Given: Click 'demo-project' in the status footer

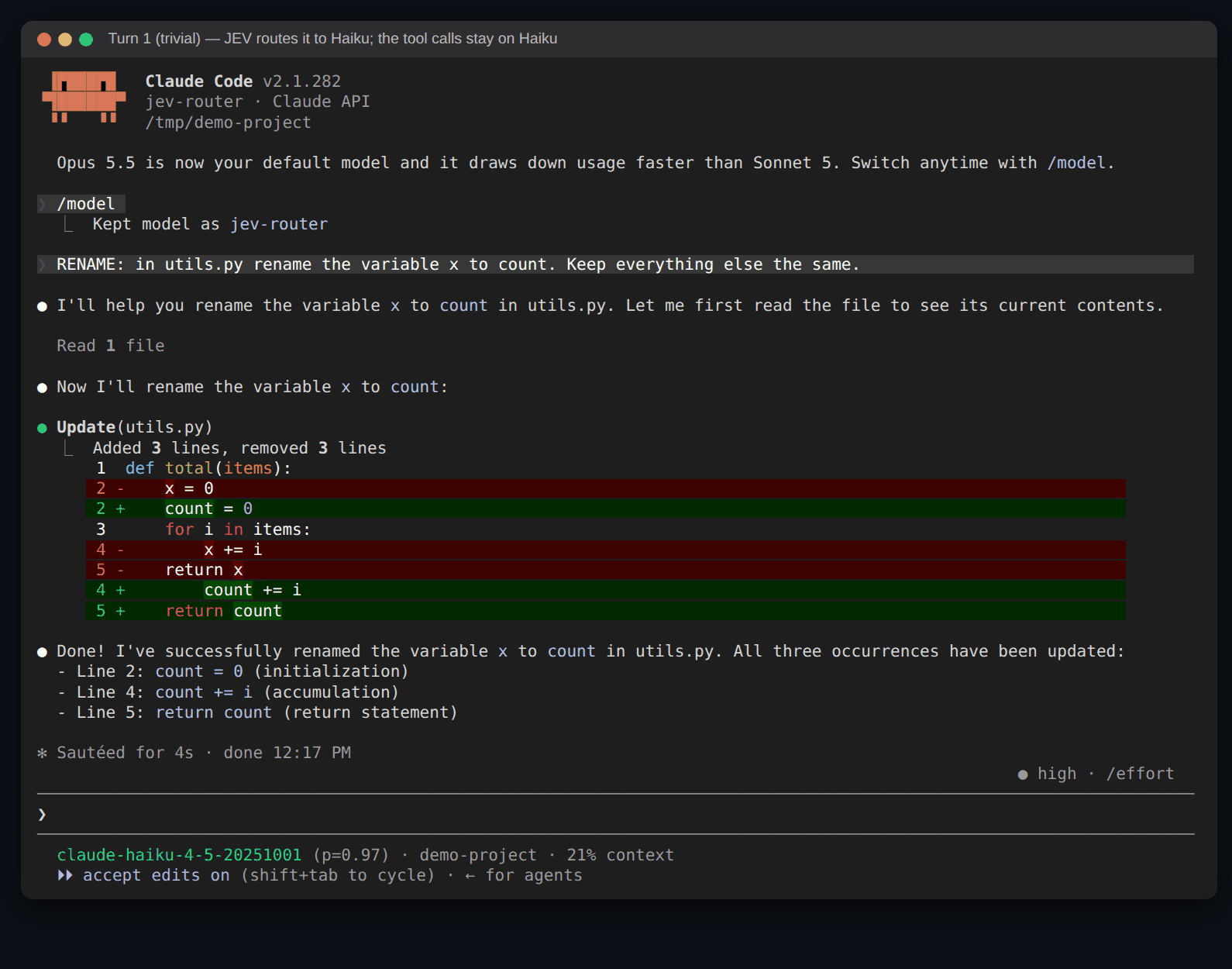Looking at the screenshot, I should click(478, 855).
